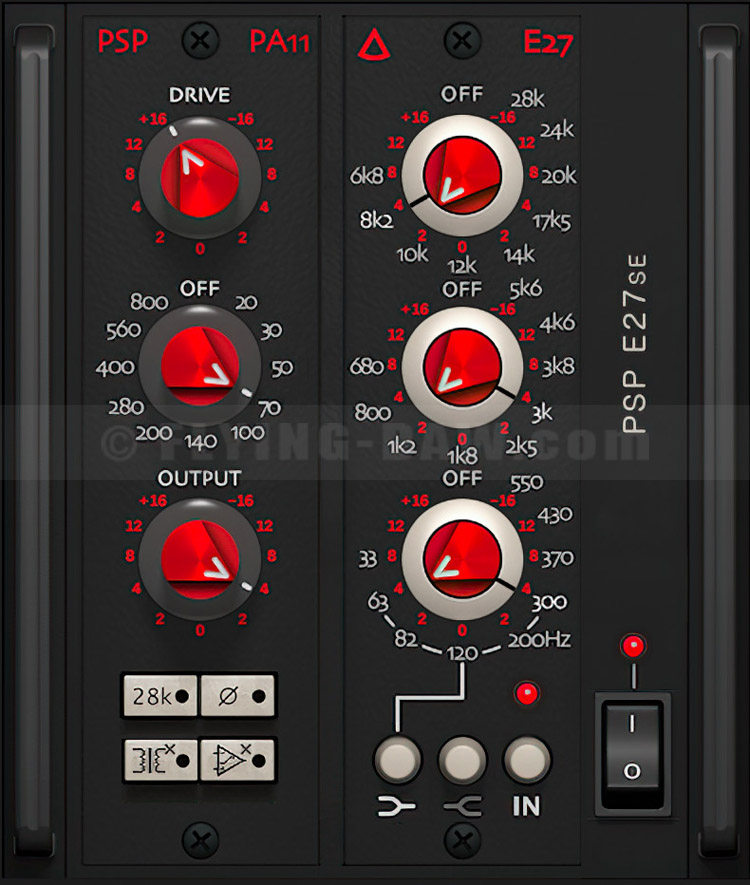Click the OUTPUT label
Screen dimensions: 750x885
click(x=199, y=479)
